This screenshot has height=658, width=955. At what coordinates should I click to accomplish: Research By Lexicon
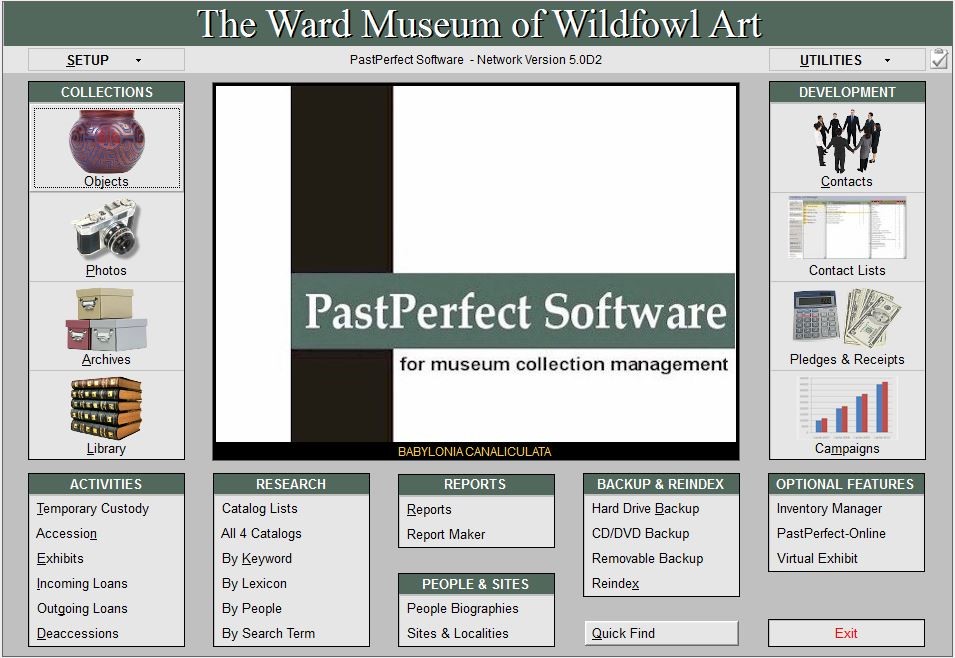(254, 583)
